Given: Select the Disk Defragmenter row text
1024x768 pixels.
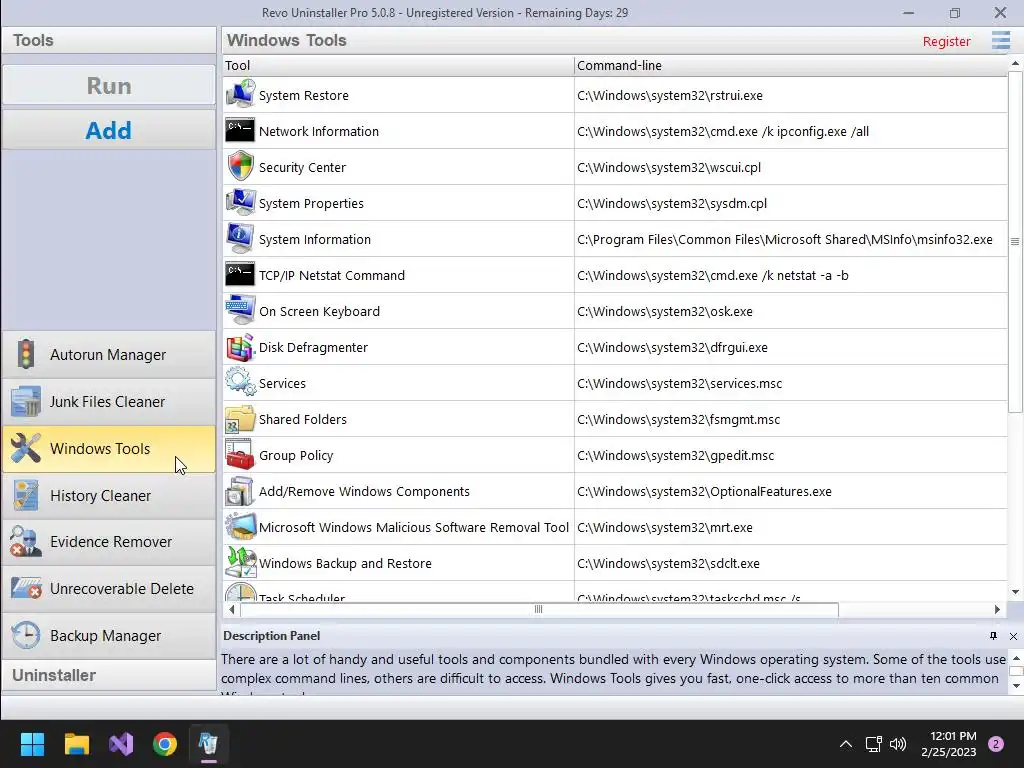Looking at the screenshot, I should 313,347.
